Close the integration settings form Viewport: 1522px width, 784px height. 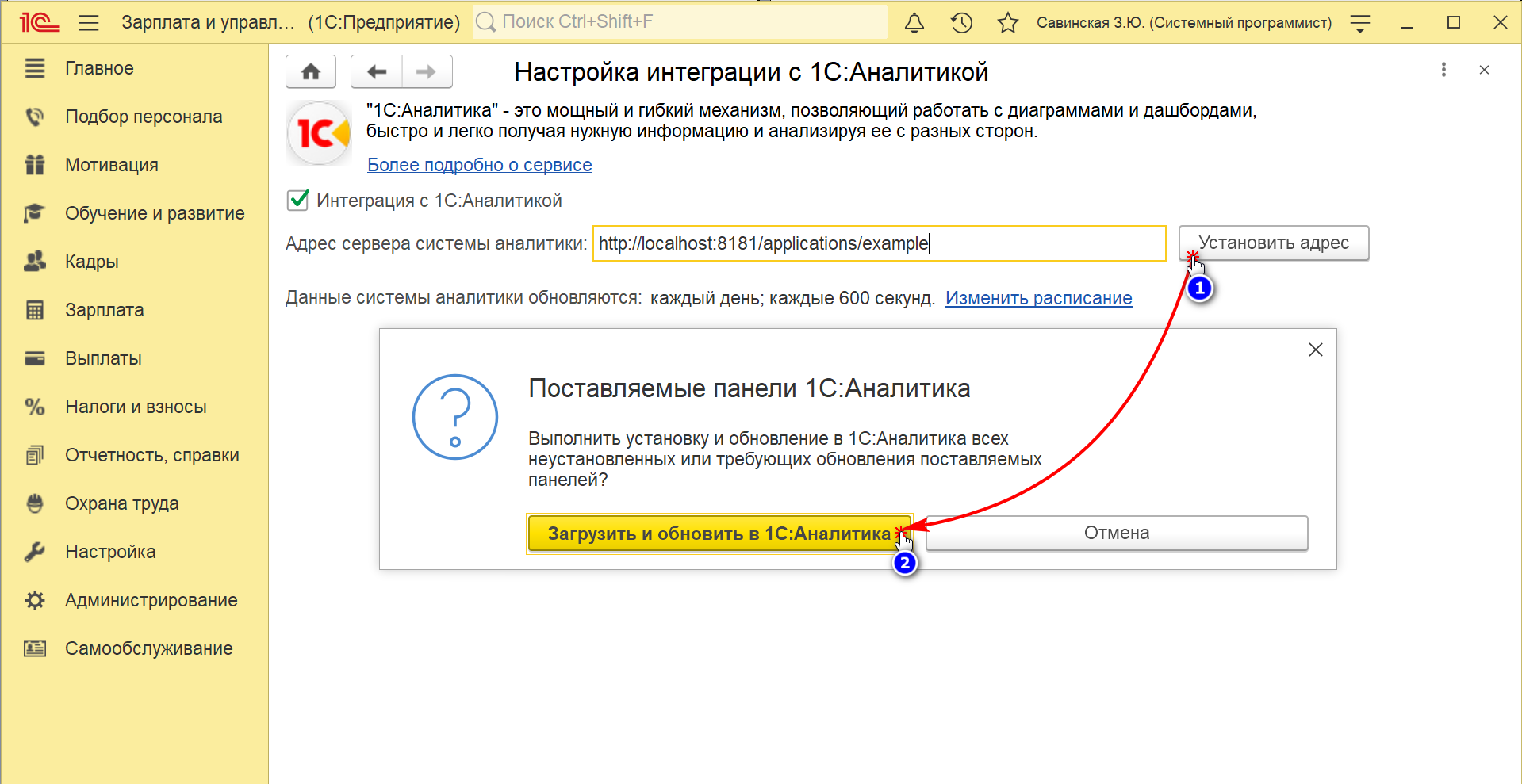coord(1484,70)
